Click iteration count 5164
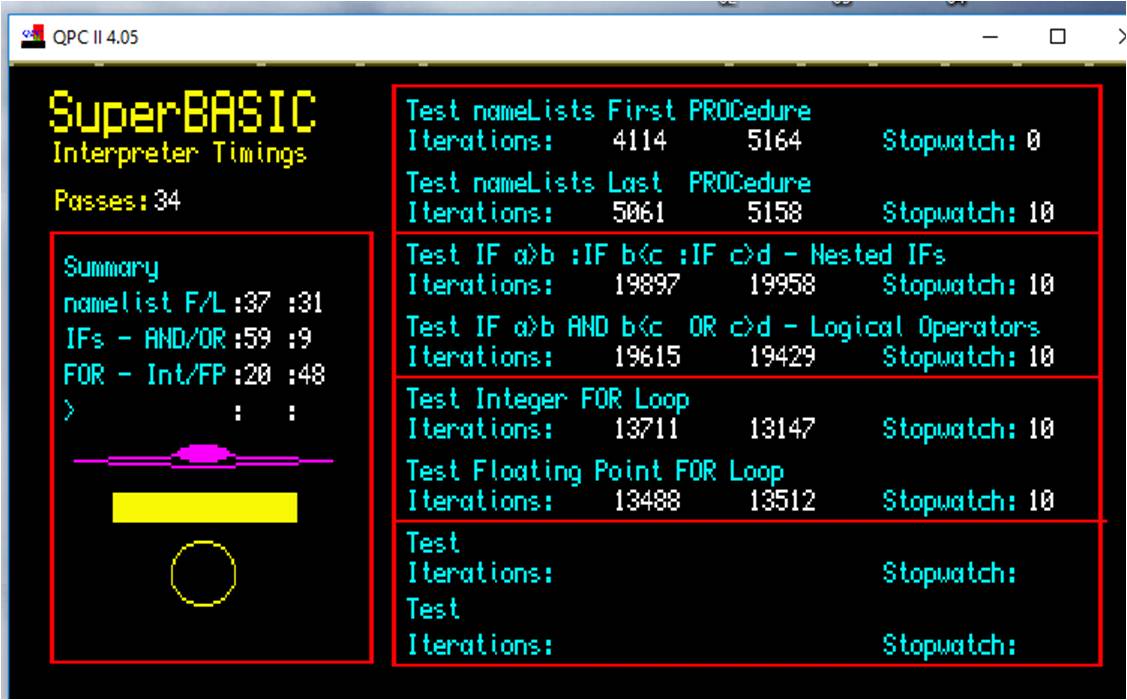 (x=774, y=140)
